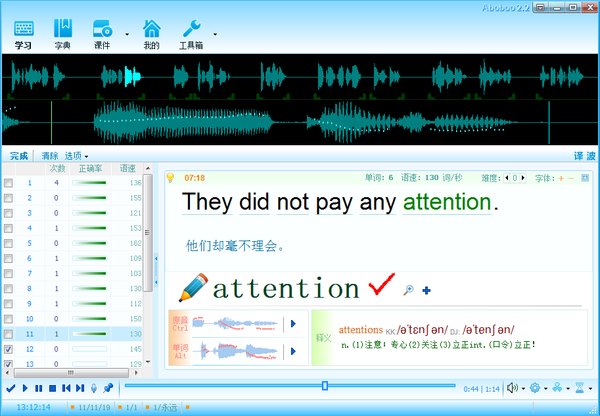
Task: Open the 选项 dropdown
Action: pyautogui.click(x=76, y=156)
